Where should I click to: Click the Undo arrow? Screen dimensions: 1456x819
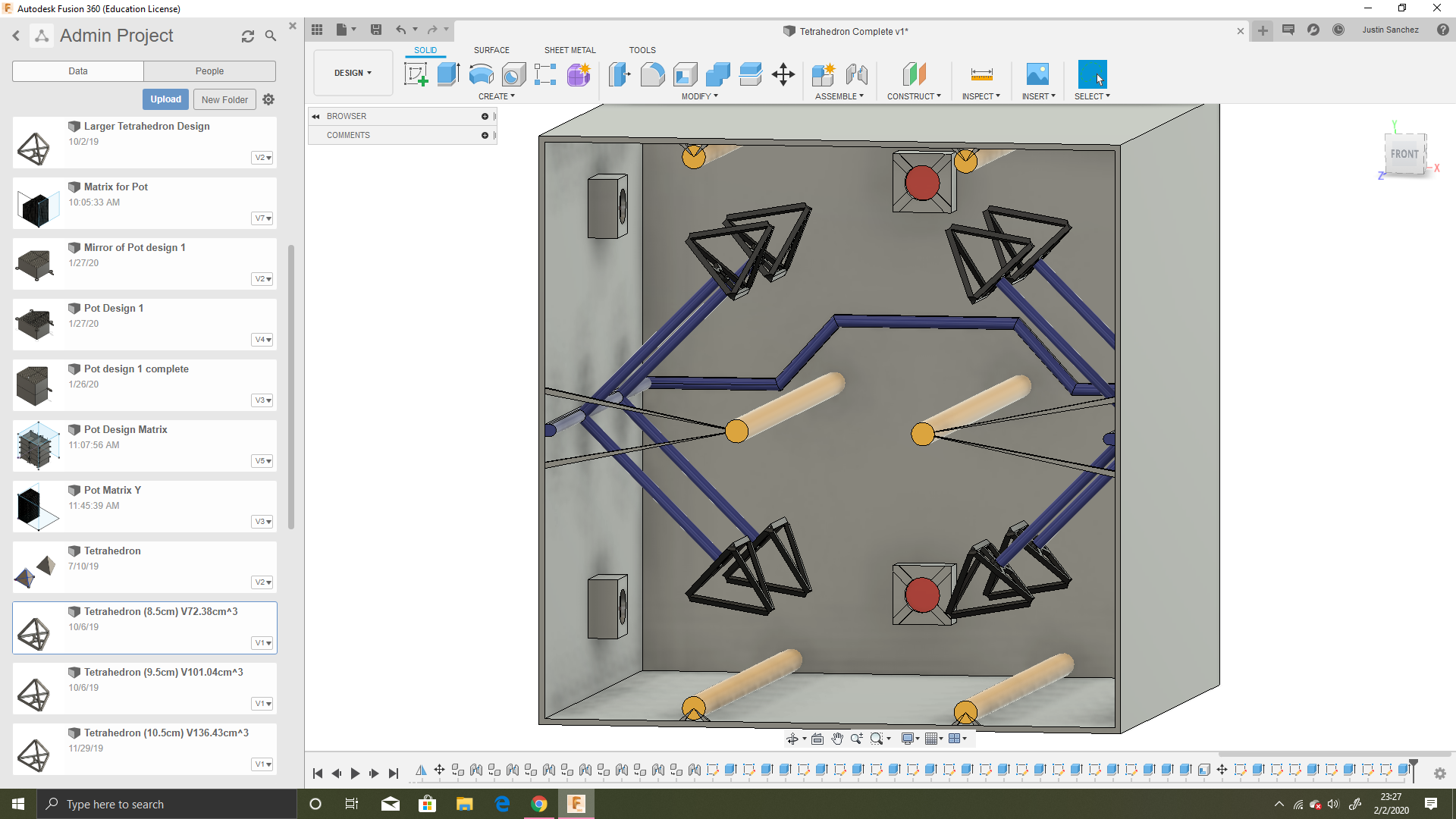coord(400,30)
